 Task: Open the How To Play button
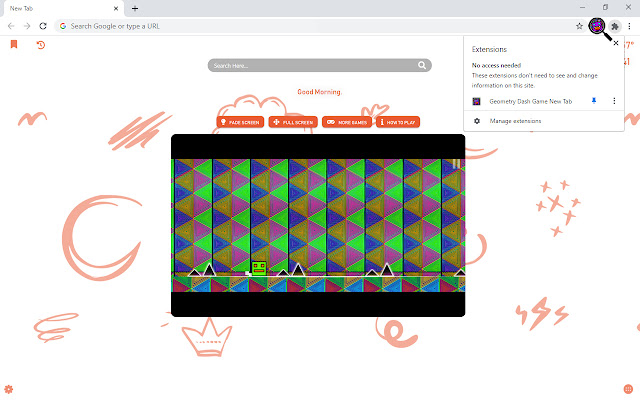[x=398, y=122]
